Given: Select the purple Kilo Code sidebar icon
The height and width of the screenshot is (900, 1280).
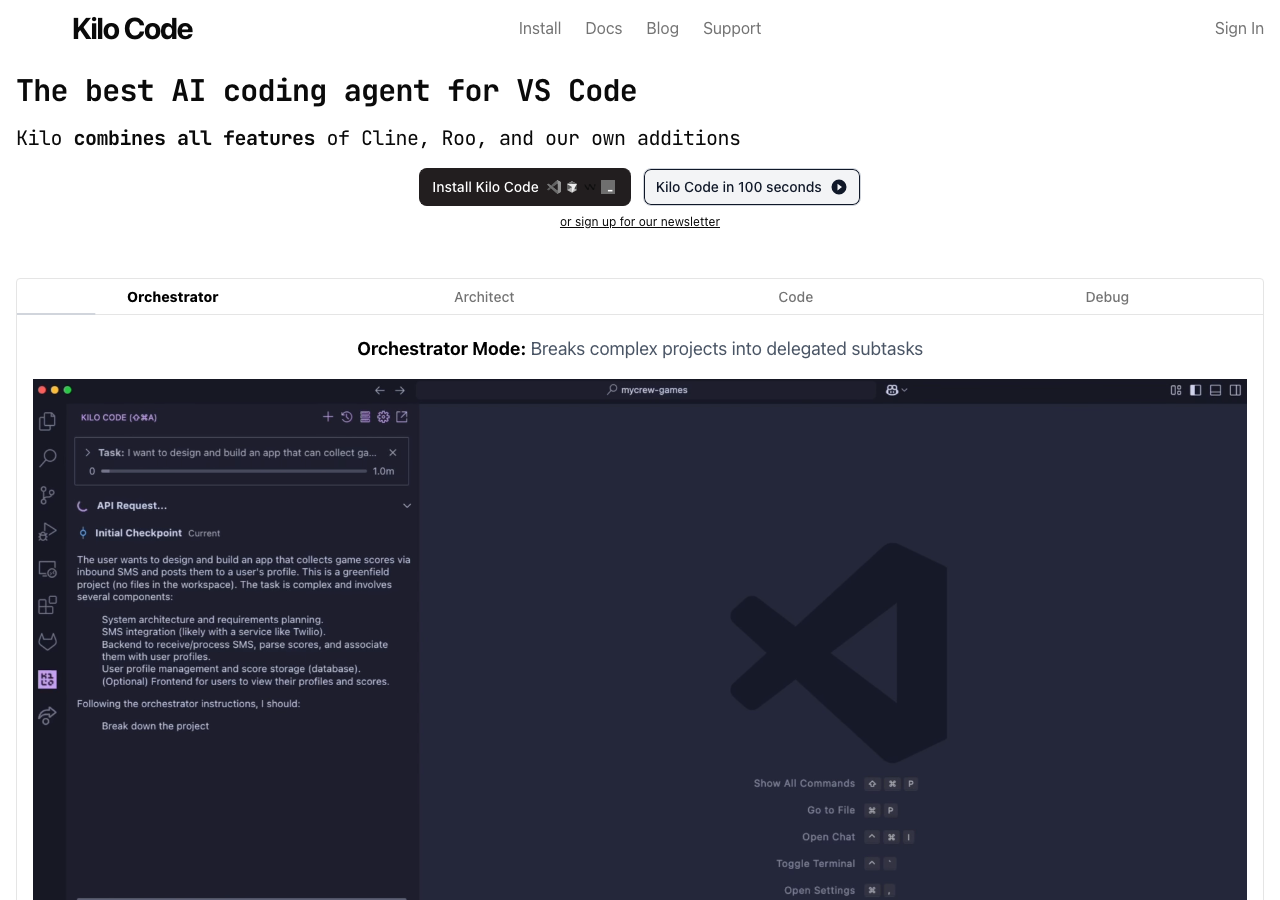Looking at the screenshot, I should click(x=47, y=679).
